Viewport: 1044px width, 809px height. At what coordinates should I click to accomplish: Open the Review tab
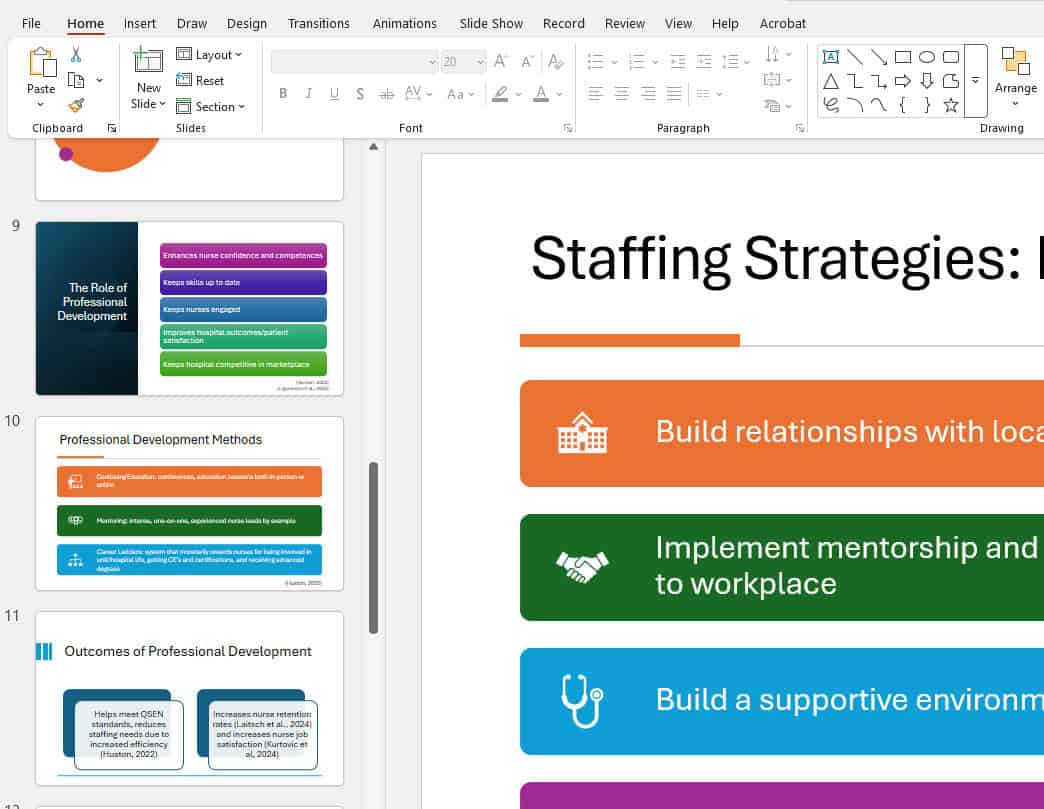coord(625,23)
